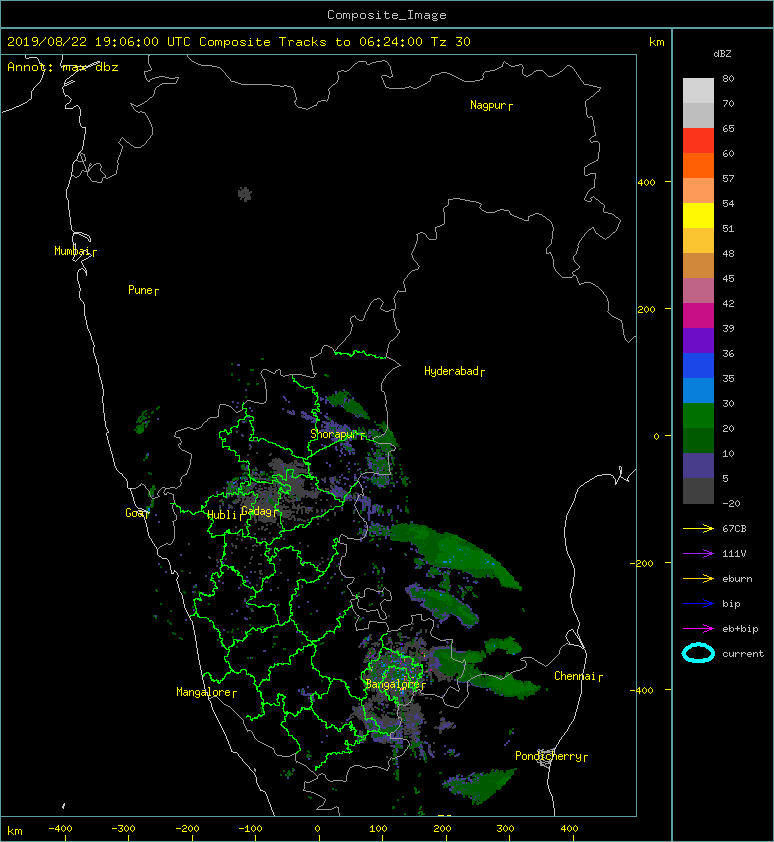This screenshot has width=774, height=842.
Task: Click the 42 dBZ magenta color swatch
Action: pyautogui.click(x=698, y=316)
